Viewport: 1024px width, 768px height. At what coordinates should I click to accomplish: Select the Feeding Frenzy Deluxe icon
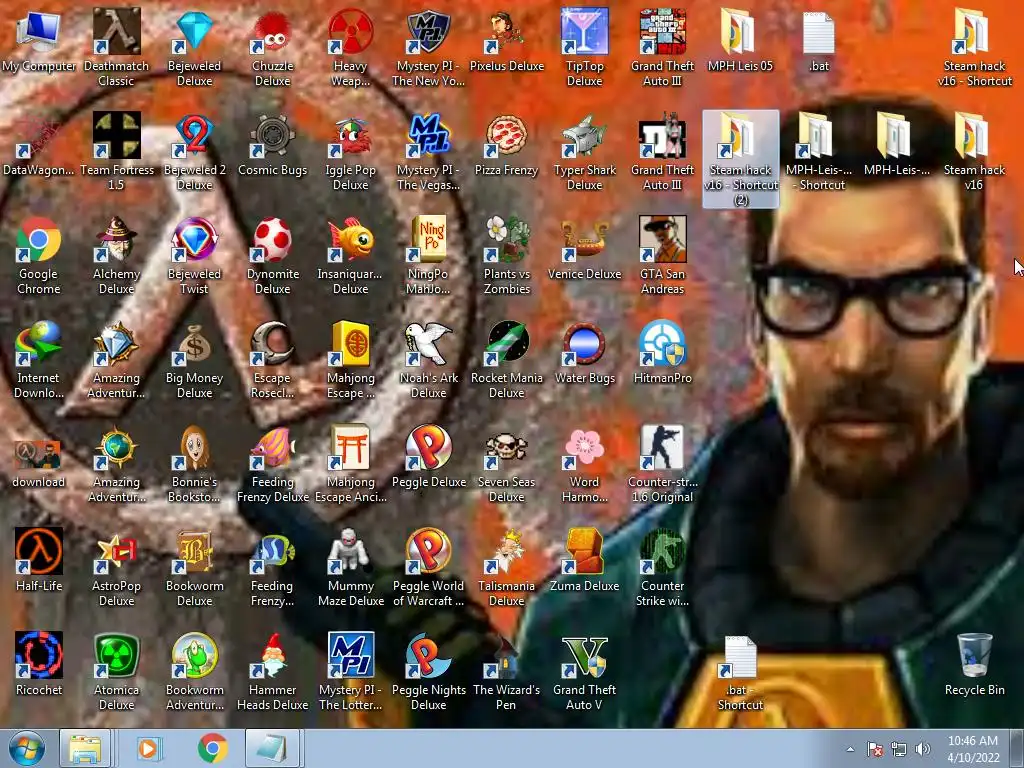point(272,447)
